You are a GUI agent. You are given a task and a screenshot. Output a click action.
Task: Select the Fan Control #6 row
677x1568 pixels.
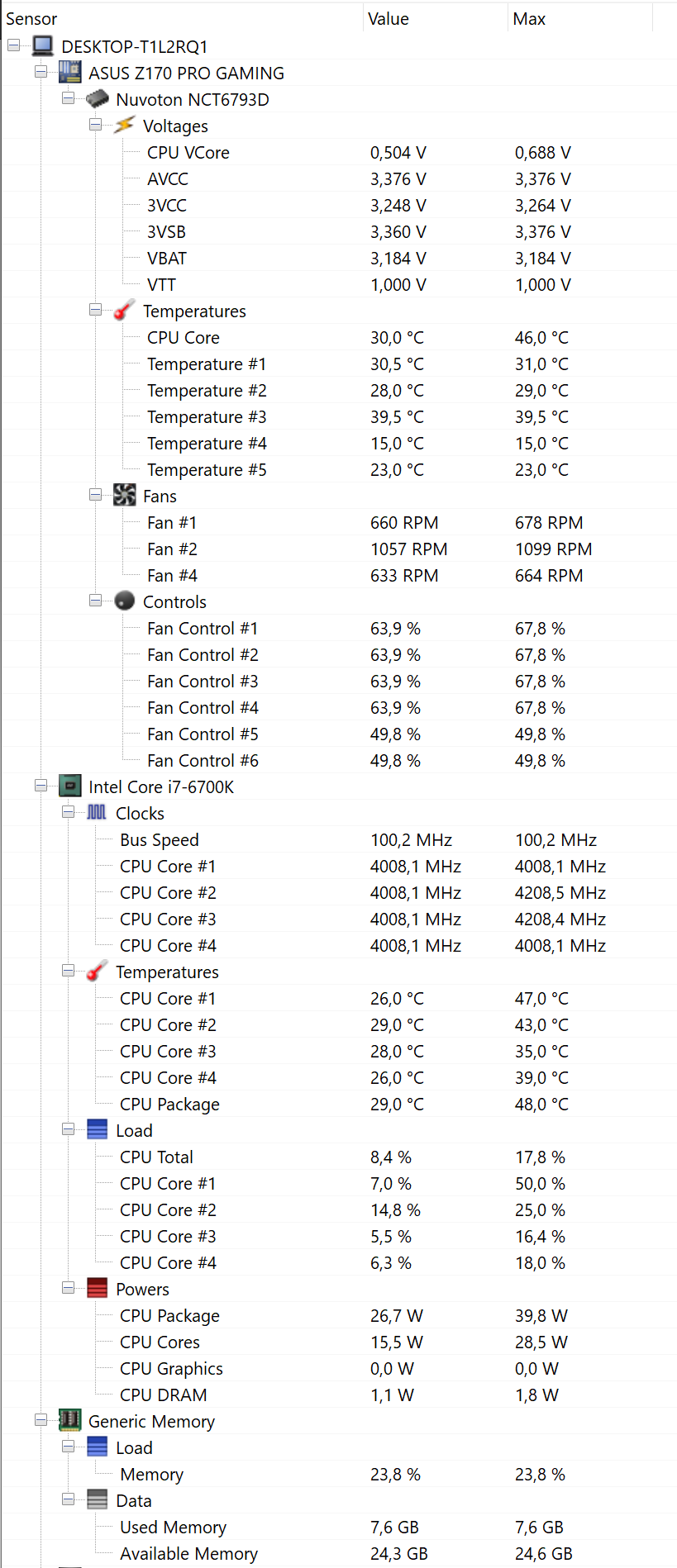click(x=339, y=760)
